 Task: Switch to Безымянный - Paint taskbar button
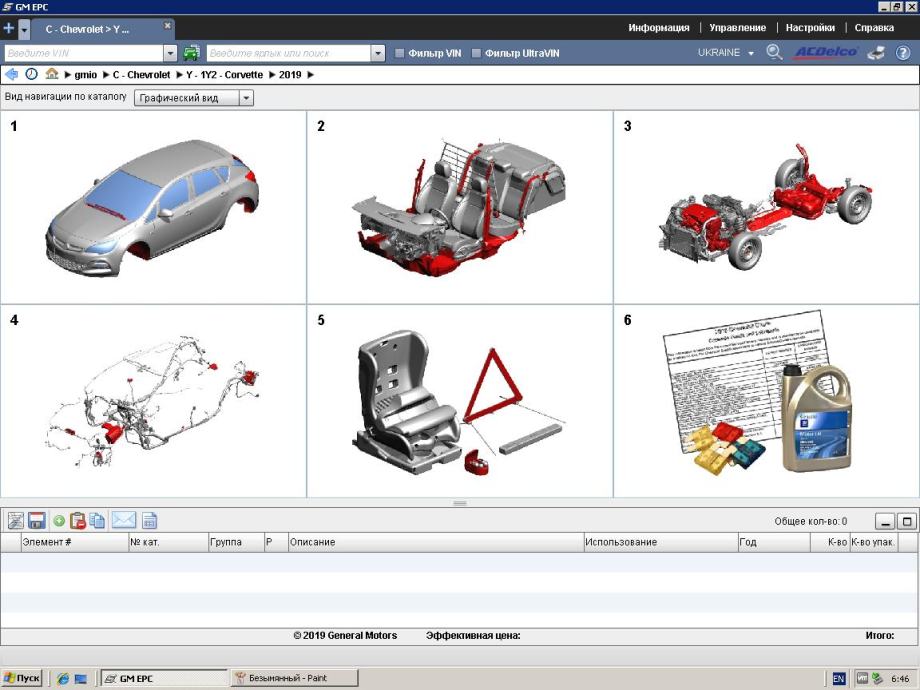[x=294, y=678]
